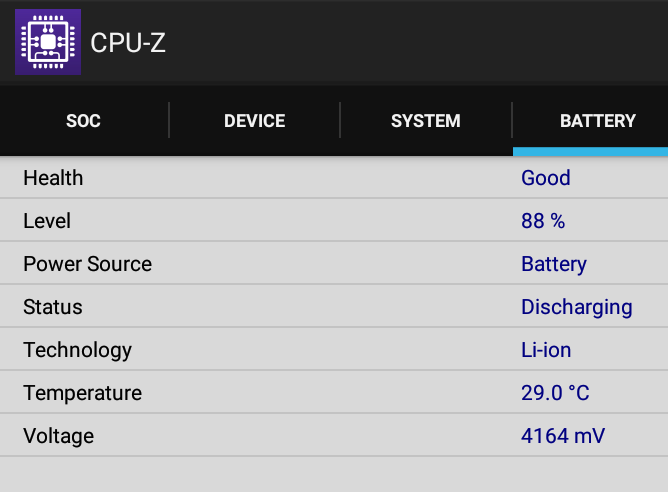Select the Technology row label

coord(78,351)
